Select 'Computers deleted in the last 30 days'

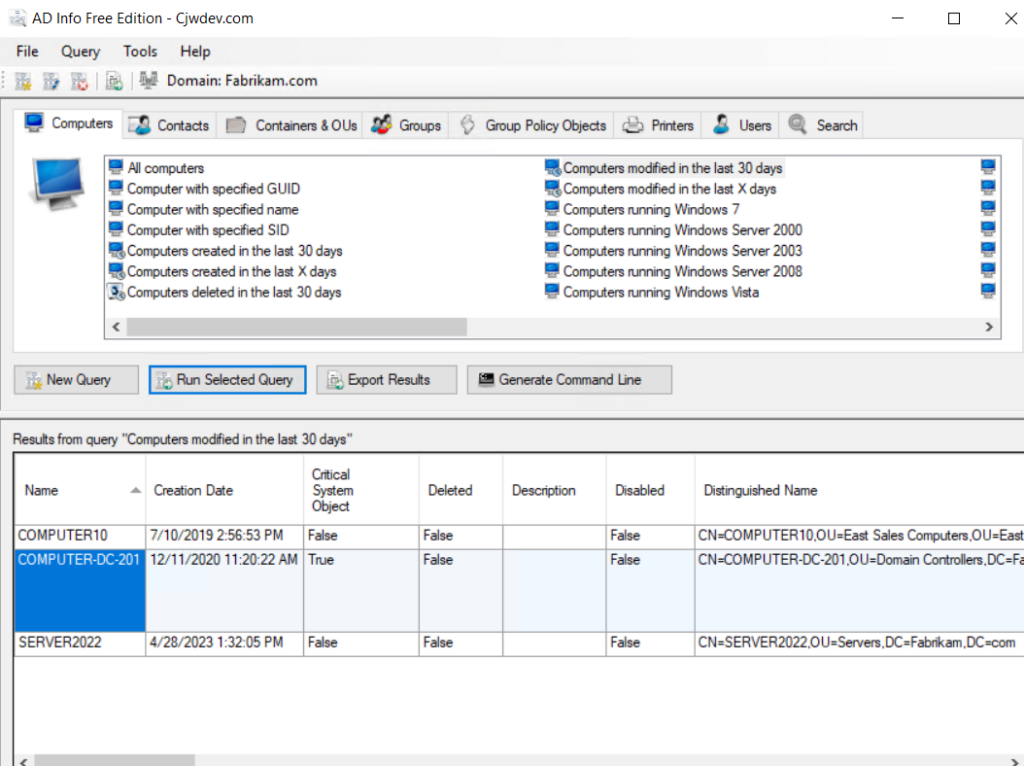(225, 292)
